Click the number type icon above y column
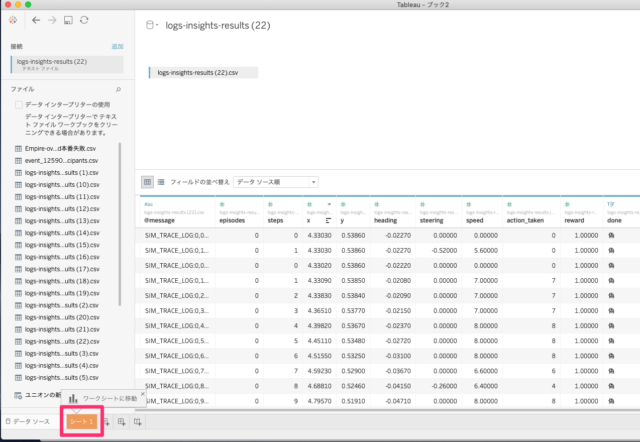Viewport: 640px width, 442px height. pyautogui.click(x=343, y=204)
